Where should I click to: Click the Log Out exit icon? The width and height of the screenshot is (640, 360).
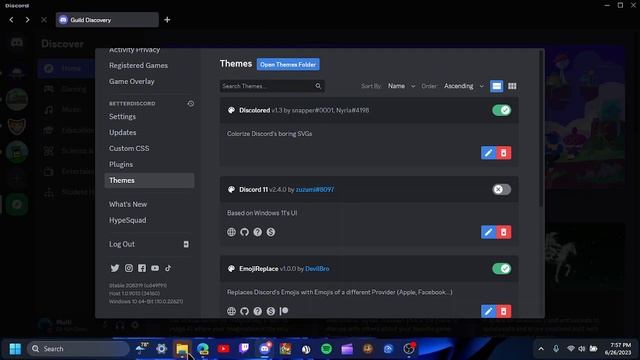pyautogui.click(x=186, y=244)
